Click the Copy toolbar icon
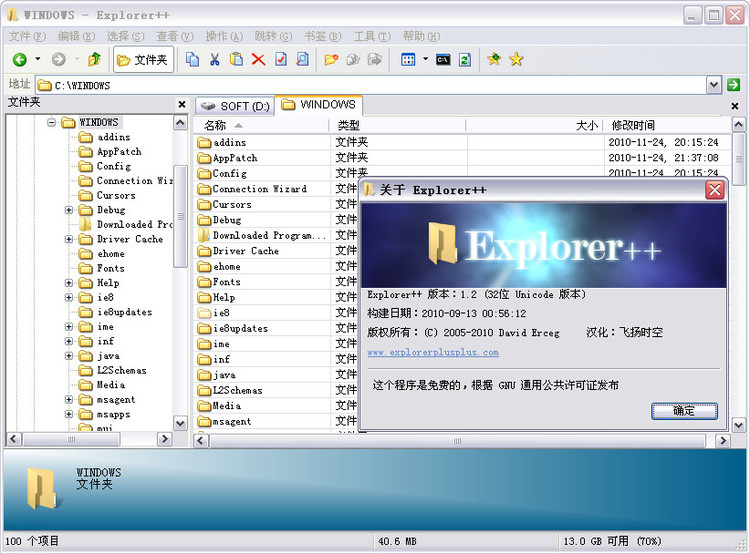This screenshot has width=750, height=554. point(192,59)
